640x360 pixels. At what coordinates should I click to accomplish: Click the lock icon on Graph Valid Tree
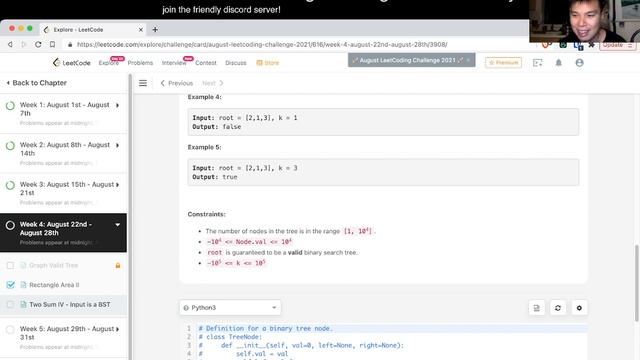tap(118, 265)
